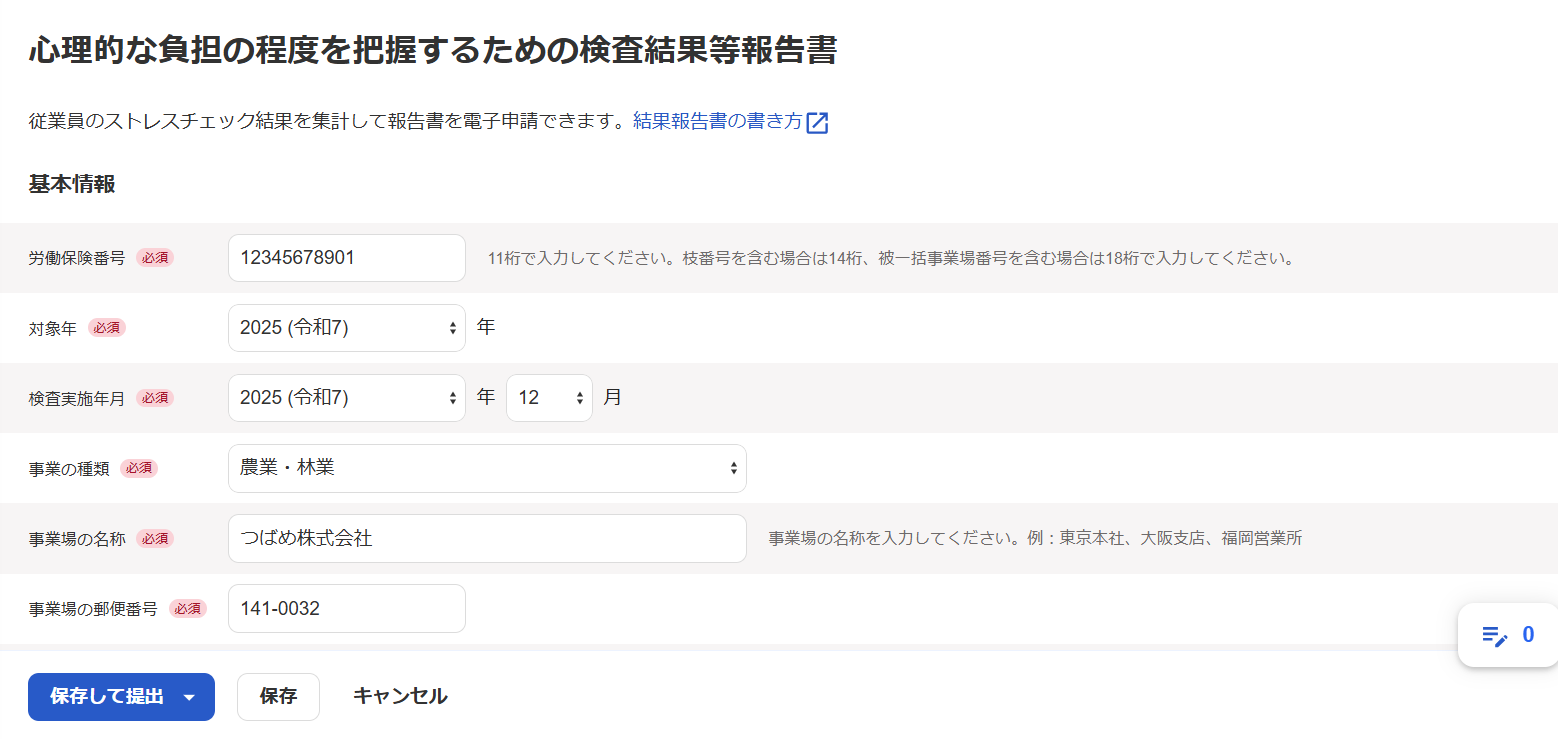1558x739 pixels.
Task: Click the 事業場の名称 field label
Action: [x=77, y=538]
